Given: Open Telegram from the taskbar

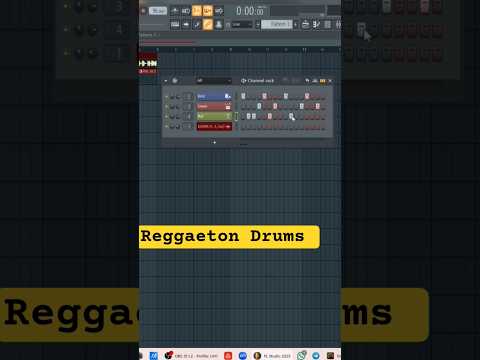Looking at the screenshot, I should (316, 356).
